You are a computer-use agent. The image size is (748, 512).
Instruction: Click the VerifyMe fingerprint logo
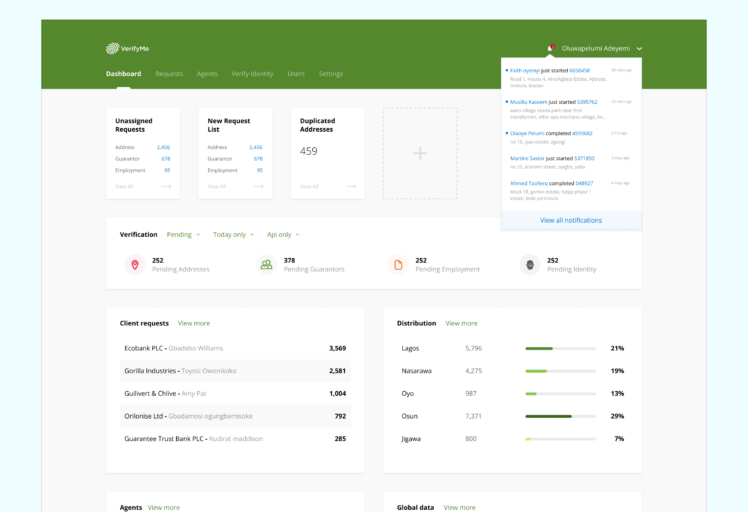112,48
